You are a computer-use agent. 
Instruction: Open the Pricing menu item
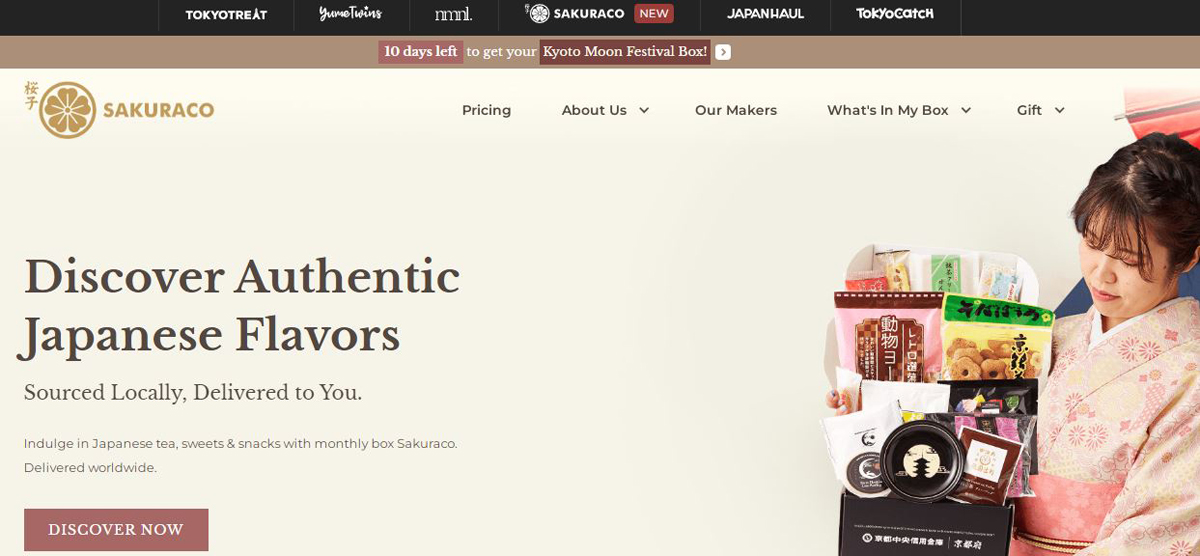click(x=486, y=111)
